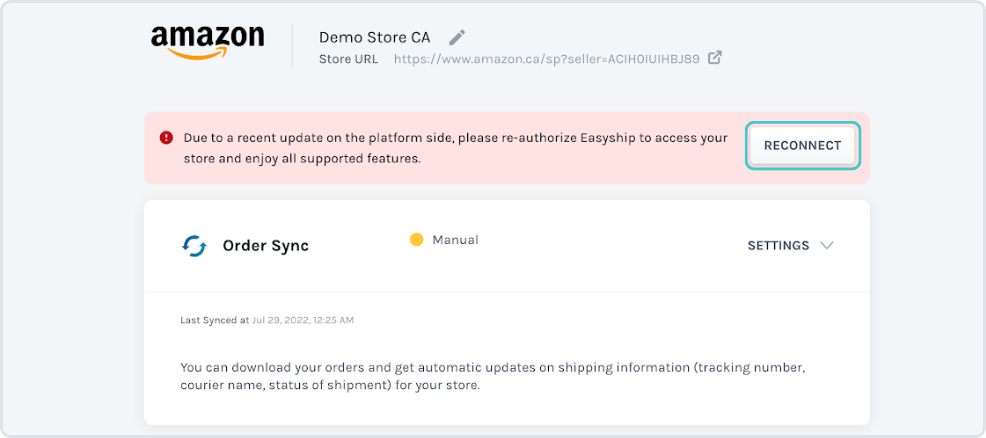
Task: Click the red error alert icon
Action: coord(166,138)
